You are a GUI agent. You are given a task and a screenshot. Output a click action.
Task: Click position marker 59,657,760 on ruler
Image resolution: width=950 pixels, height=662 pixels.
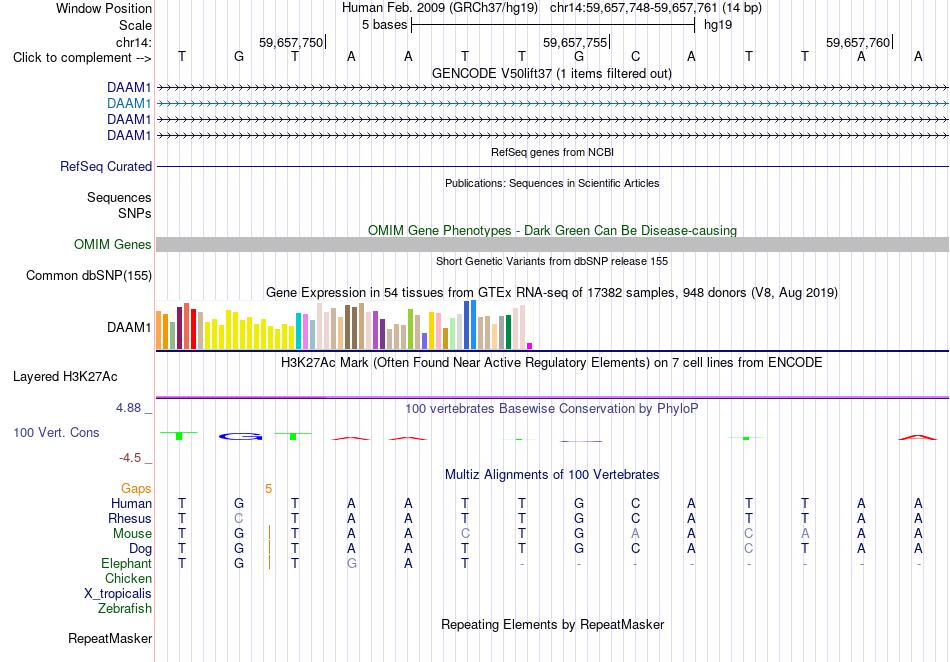click(x=858, y=42)
